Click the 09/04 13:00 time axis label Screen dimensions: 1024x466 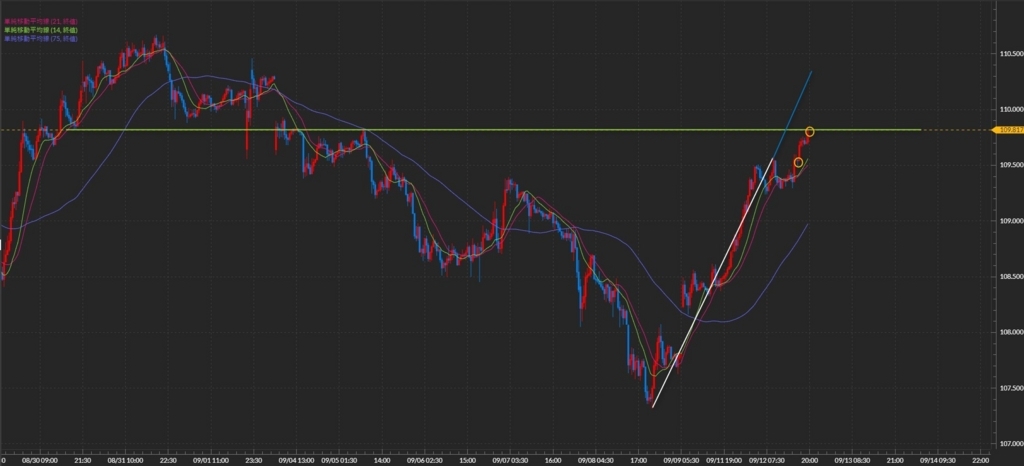click(297, 460)
